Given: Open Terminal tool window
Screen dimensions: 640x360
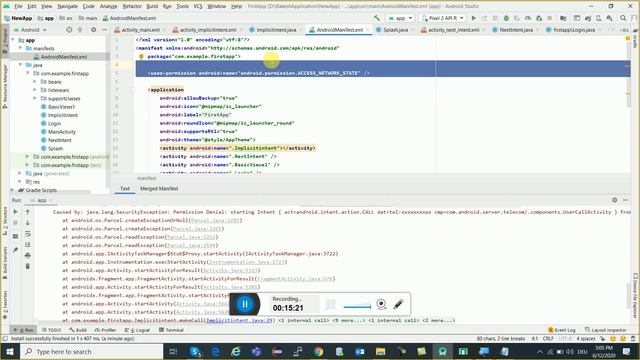Looking at the screenshot, I should coord(171,330).
